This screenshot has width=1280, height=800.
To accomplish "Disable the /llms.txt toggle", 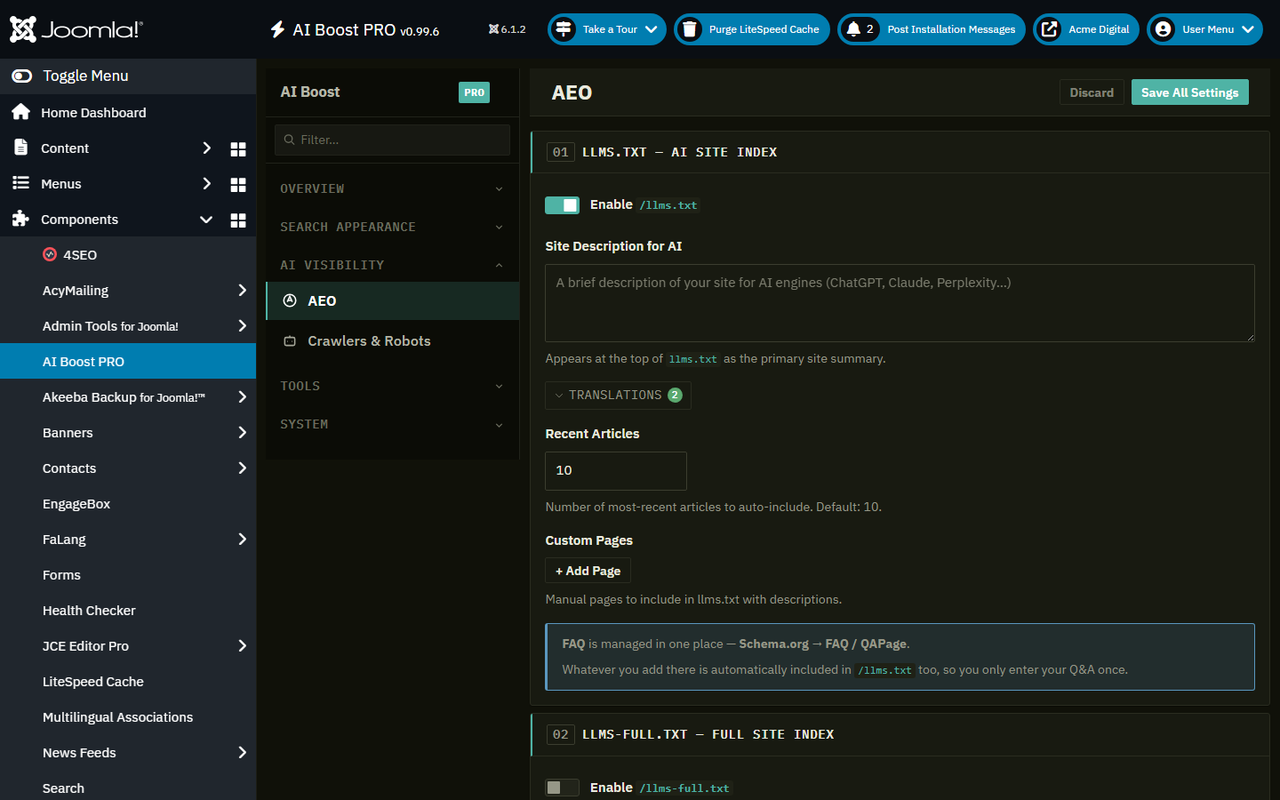I will coord(562,205).
